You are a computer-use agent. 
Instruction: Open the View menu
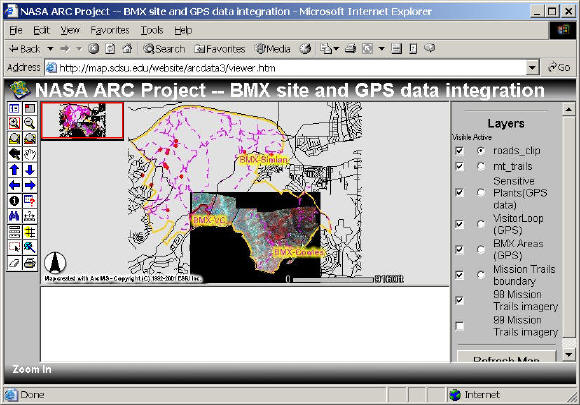[x=70, y=30]
